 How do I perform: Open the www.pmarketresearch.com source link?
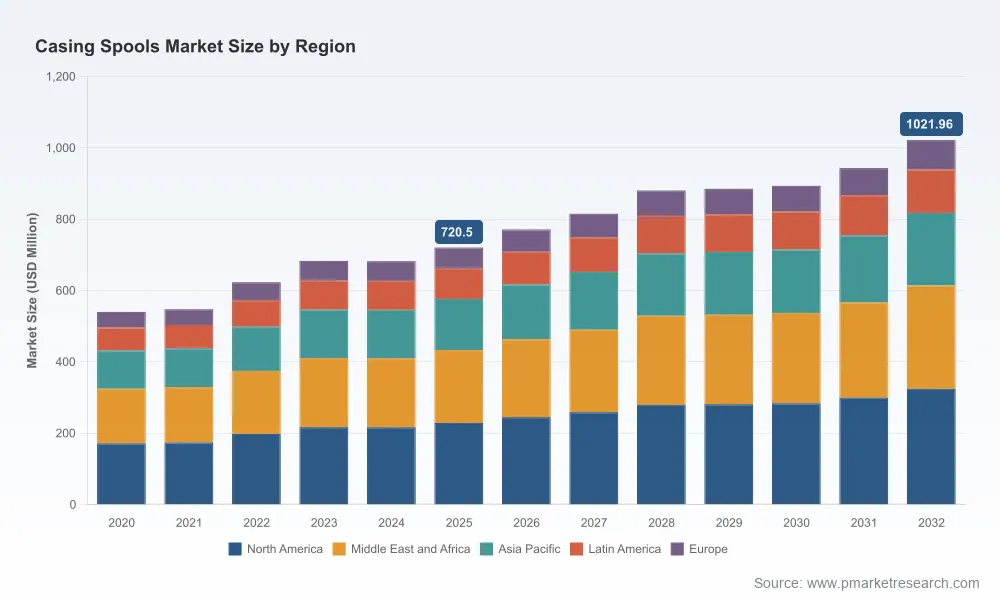pos(893,583)
